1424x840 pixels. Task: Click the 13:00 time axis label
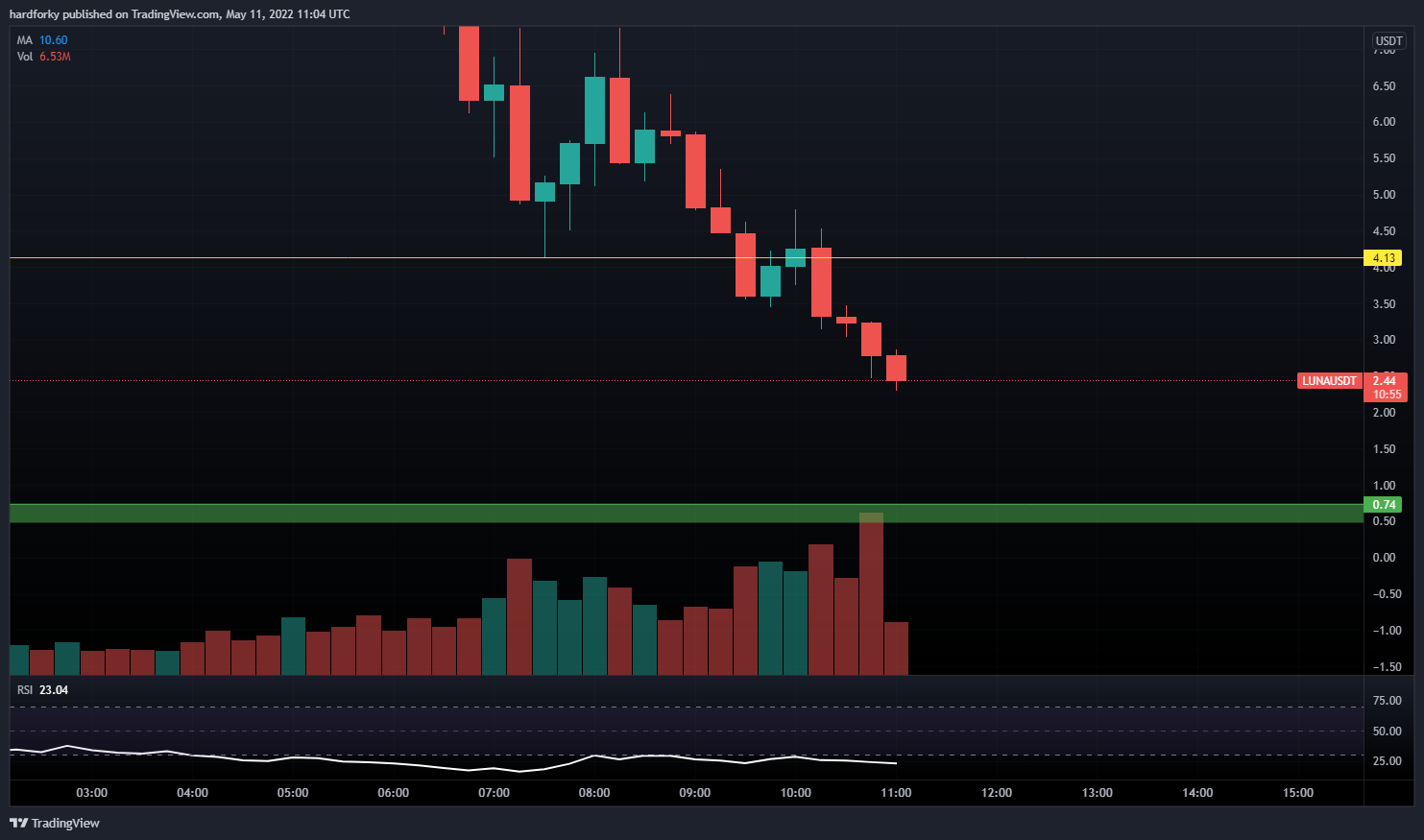[1098, 793]
